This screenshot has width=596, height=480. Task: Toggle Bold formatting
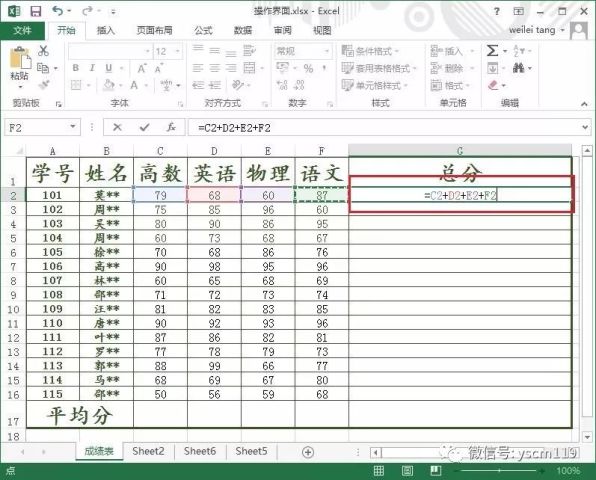coord(76,68)
